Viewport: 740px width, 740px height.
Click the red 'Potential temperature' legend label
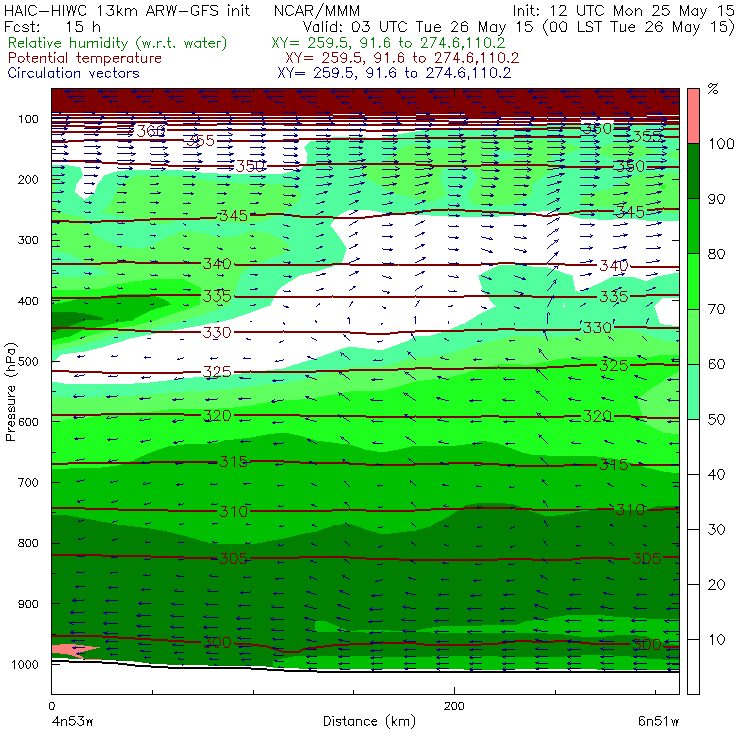[x=85, y=58]
